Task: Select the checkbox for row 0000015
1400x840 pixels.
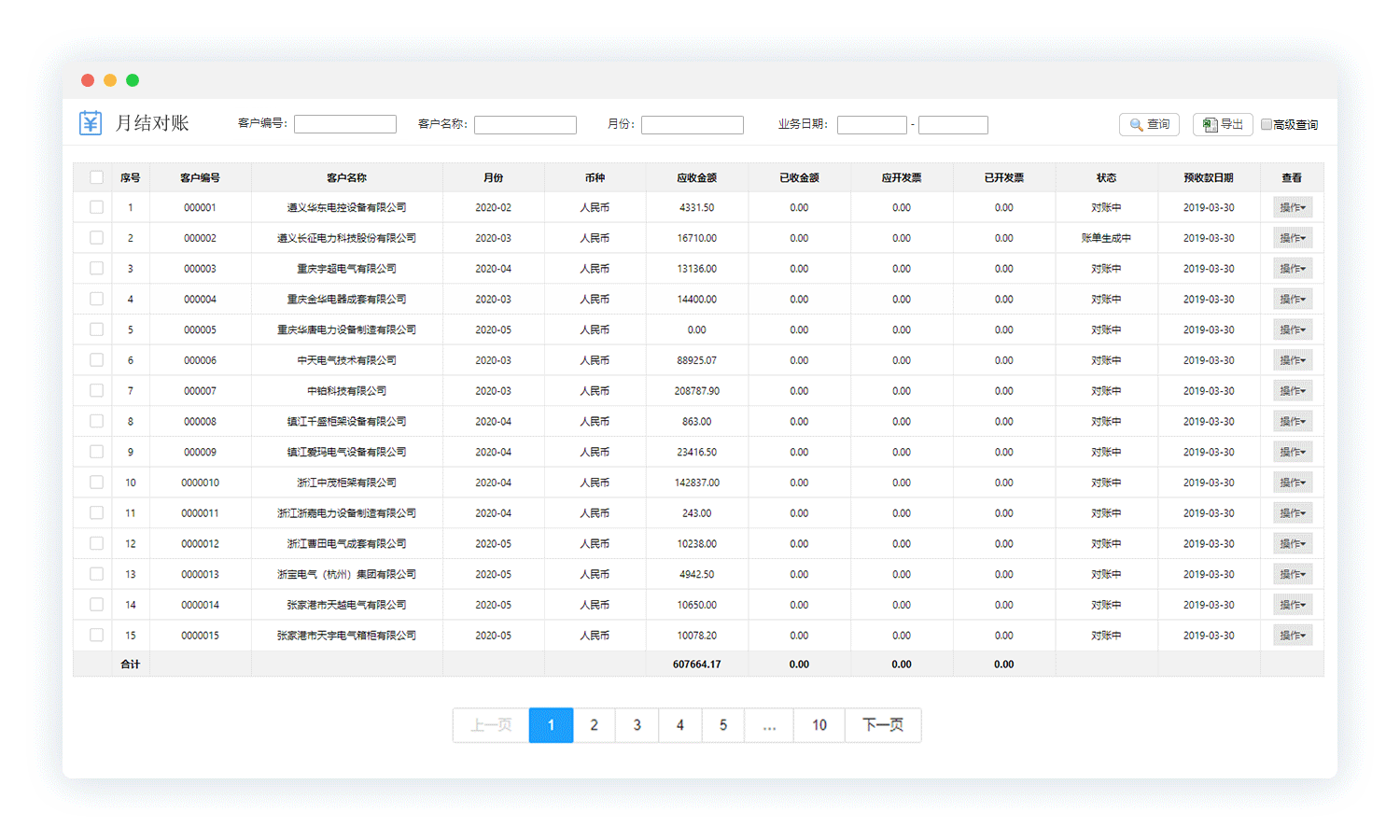Action: click(96, 635)
